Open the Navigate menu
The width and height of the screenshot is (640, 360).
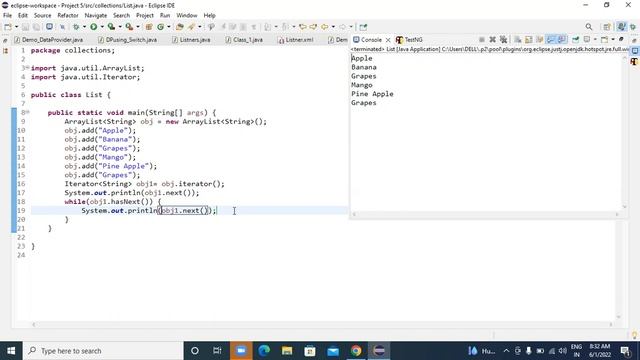[96, 16]
